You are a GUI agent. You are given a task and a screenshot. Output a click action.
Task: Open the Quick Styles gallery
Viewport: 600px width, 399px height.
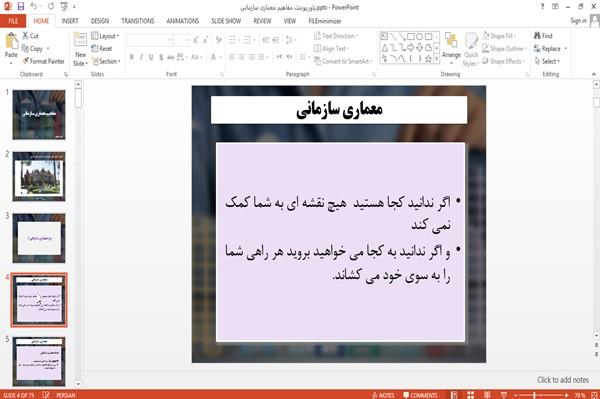[471, 50]
